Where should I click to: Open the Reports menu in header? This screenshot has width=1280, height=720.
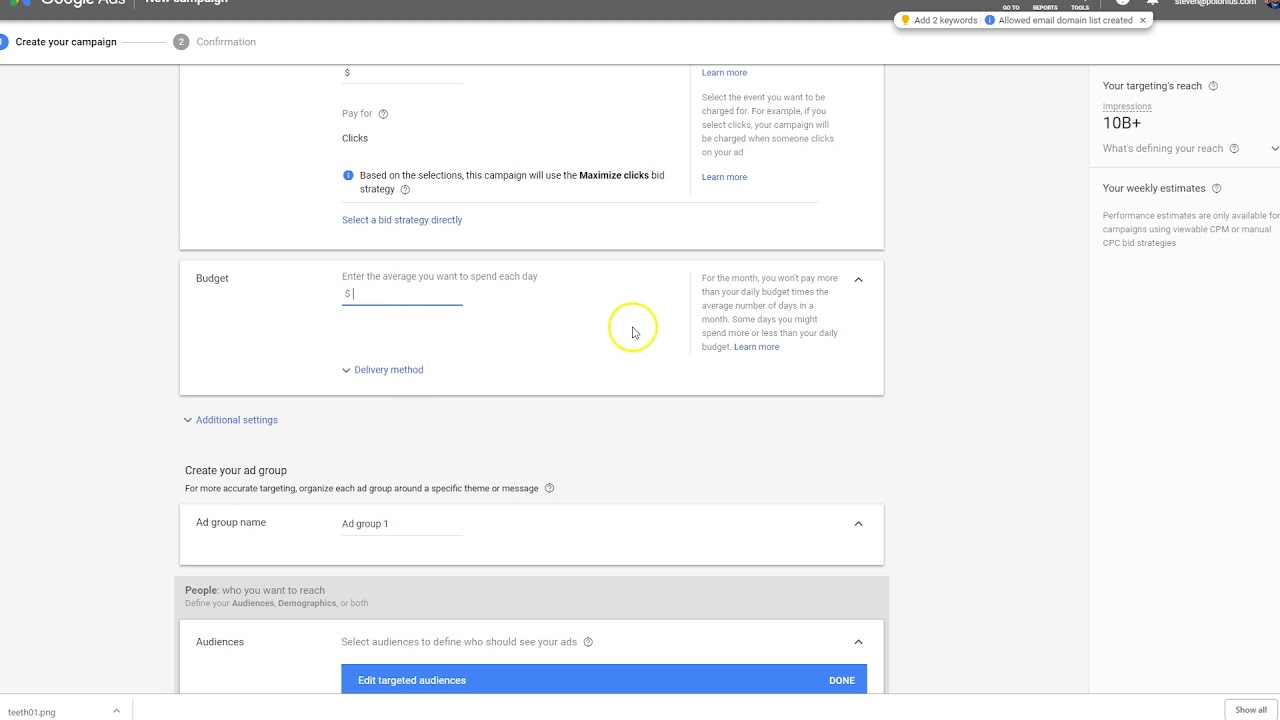[x=1045, y=6]
